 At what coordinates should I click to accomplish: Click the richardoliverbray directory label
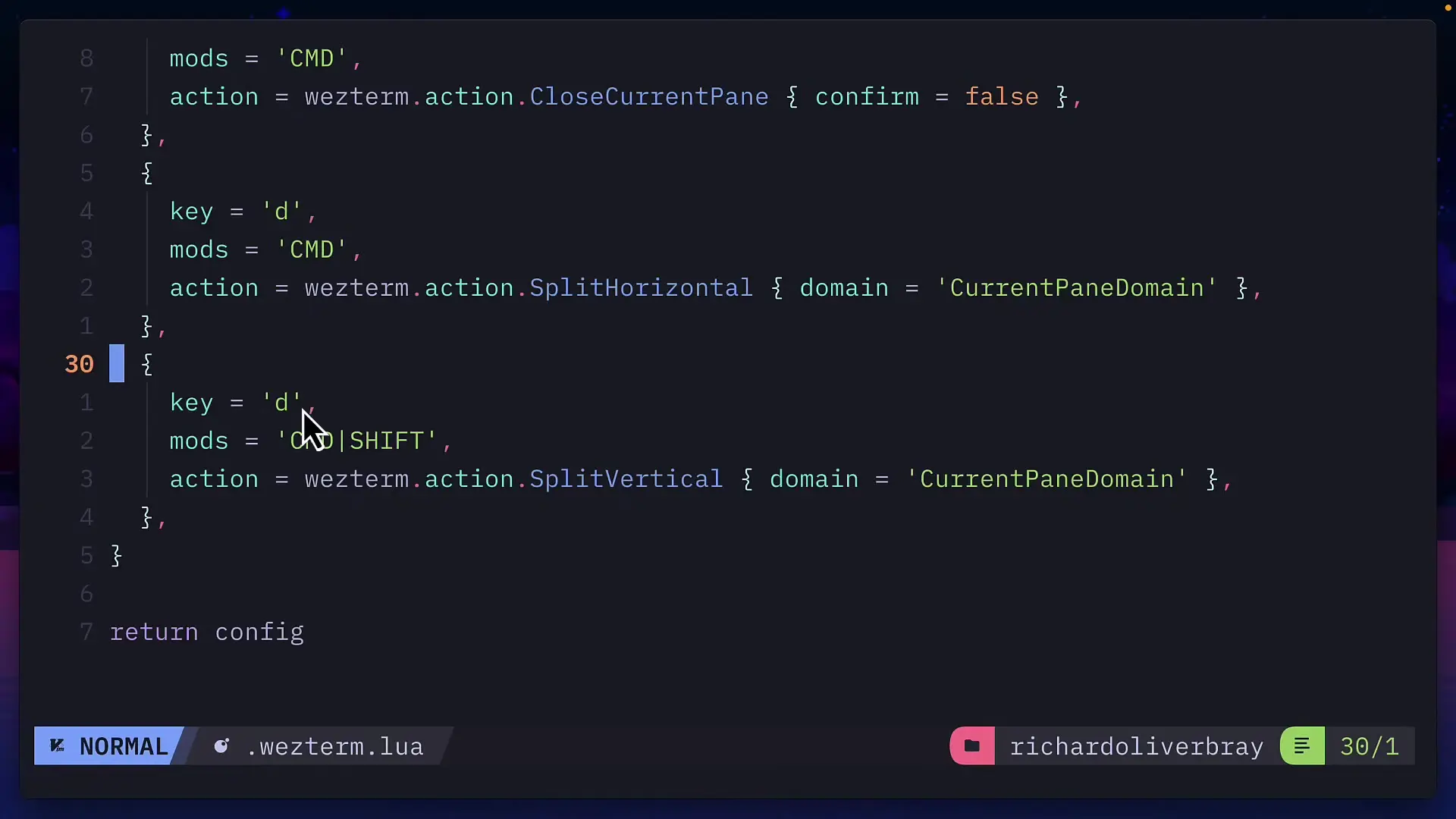pos(1136,746)
